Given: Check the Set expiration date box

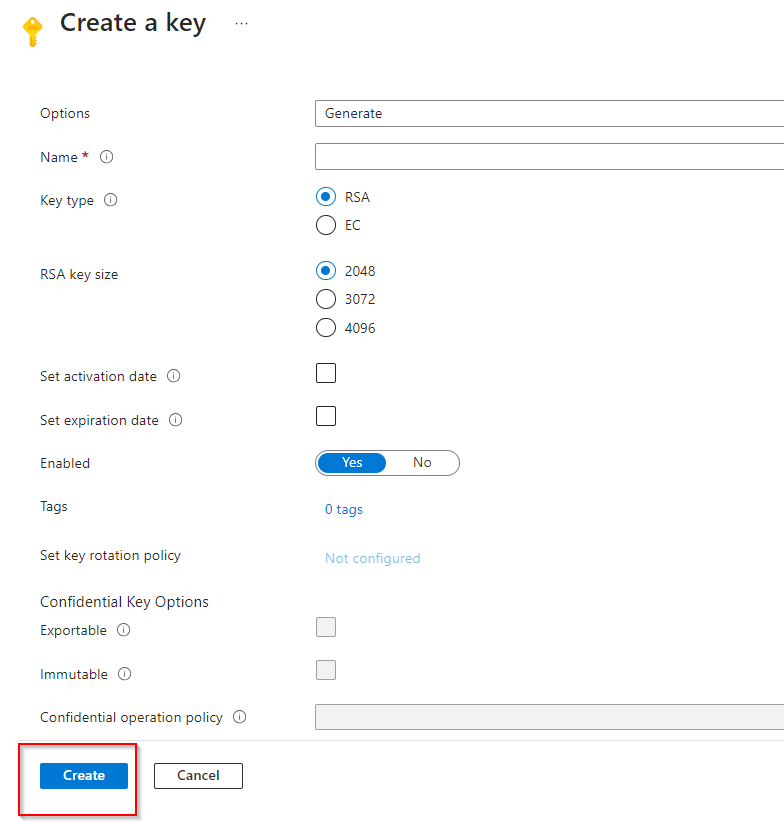Looking at the screenshot, I should coord(326,416).
